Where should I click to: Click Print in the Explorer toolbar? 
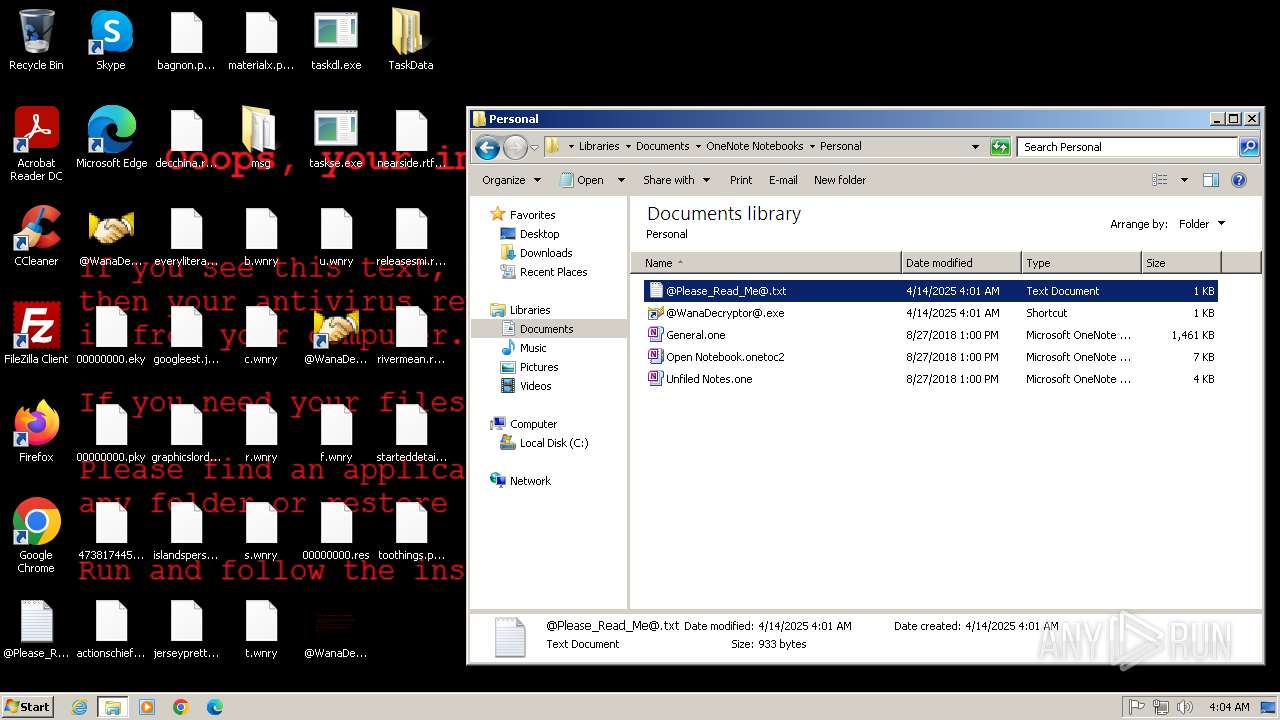point(741,180)
